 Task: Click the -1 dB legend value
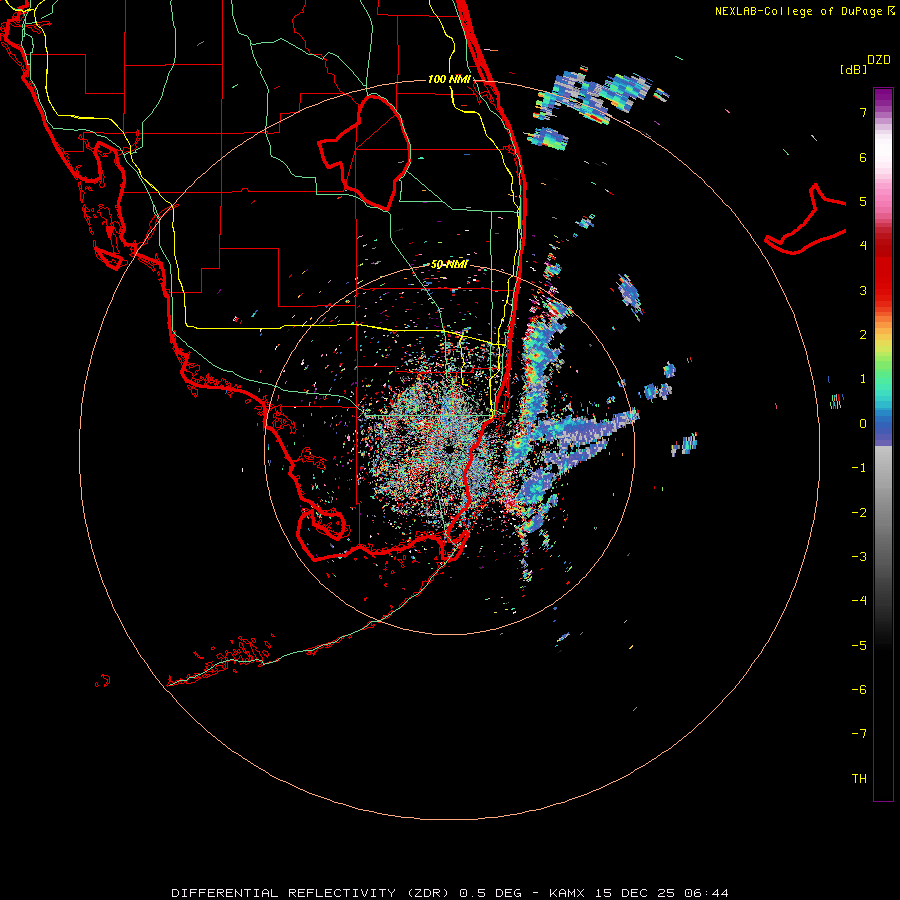859,468
